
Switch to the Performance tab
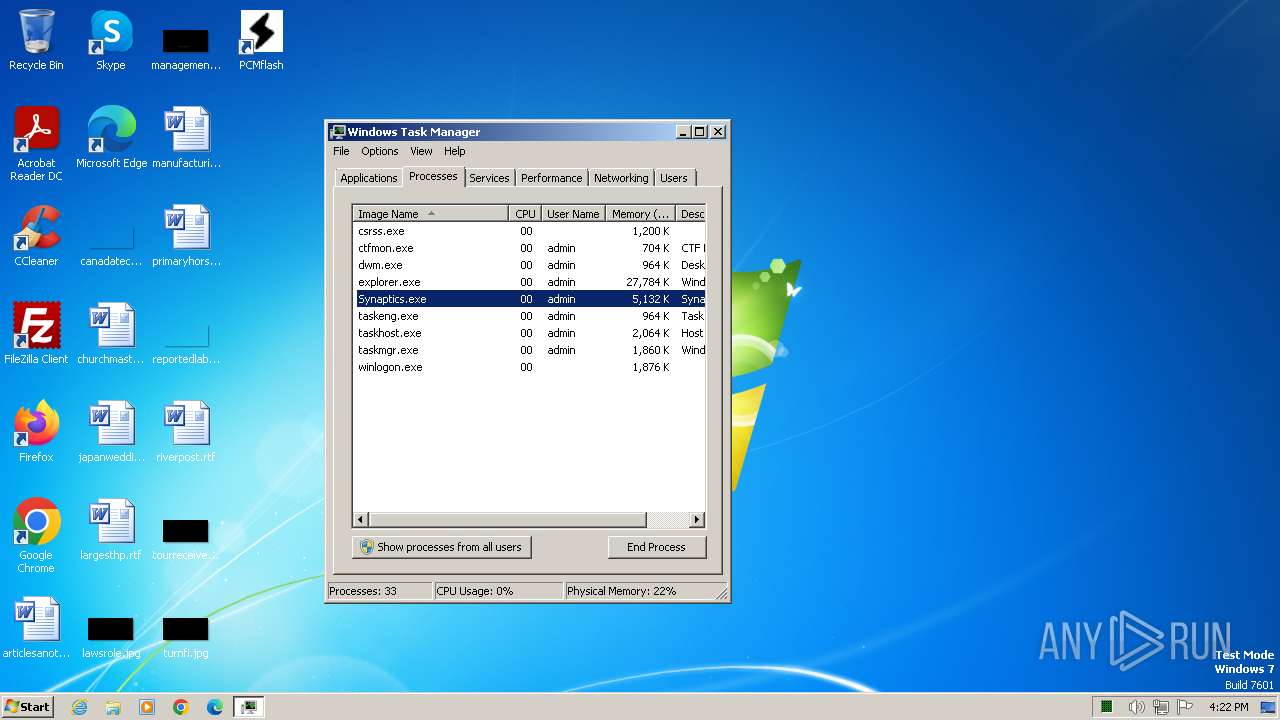pyautogui.click(x=551, y=178)
